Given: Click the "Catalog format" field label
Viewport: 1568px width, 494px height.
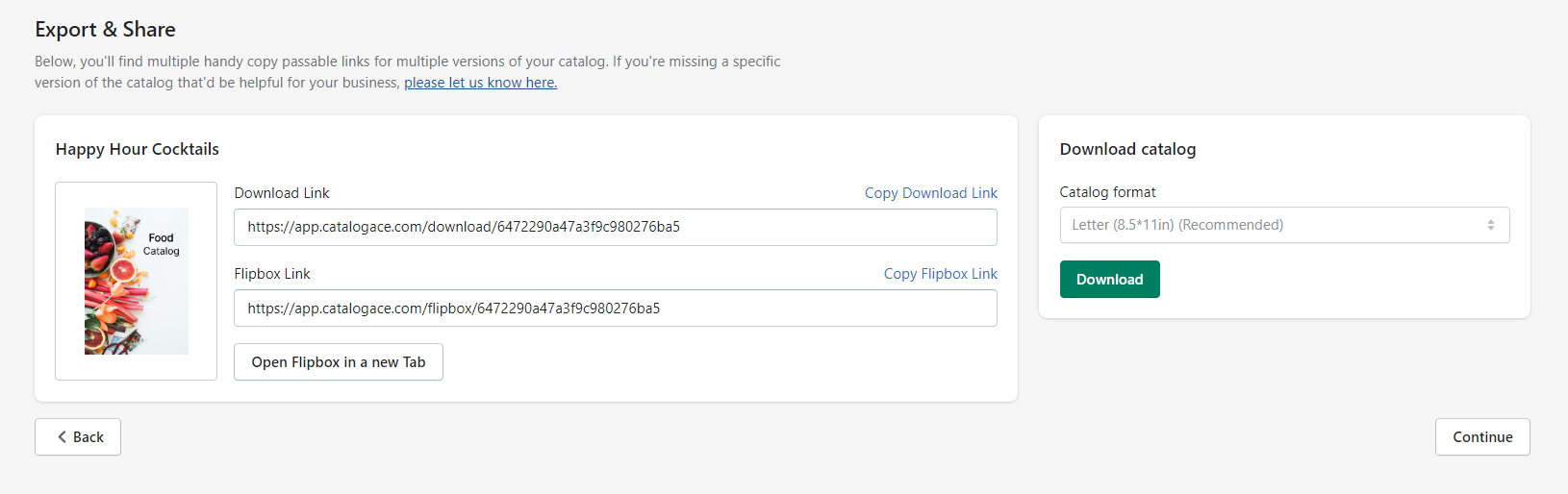Looking at the screenshot, I should pos(1107,192).
